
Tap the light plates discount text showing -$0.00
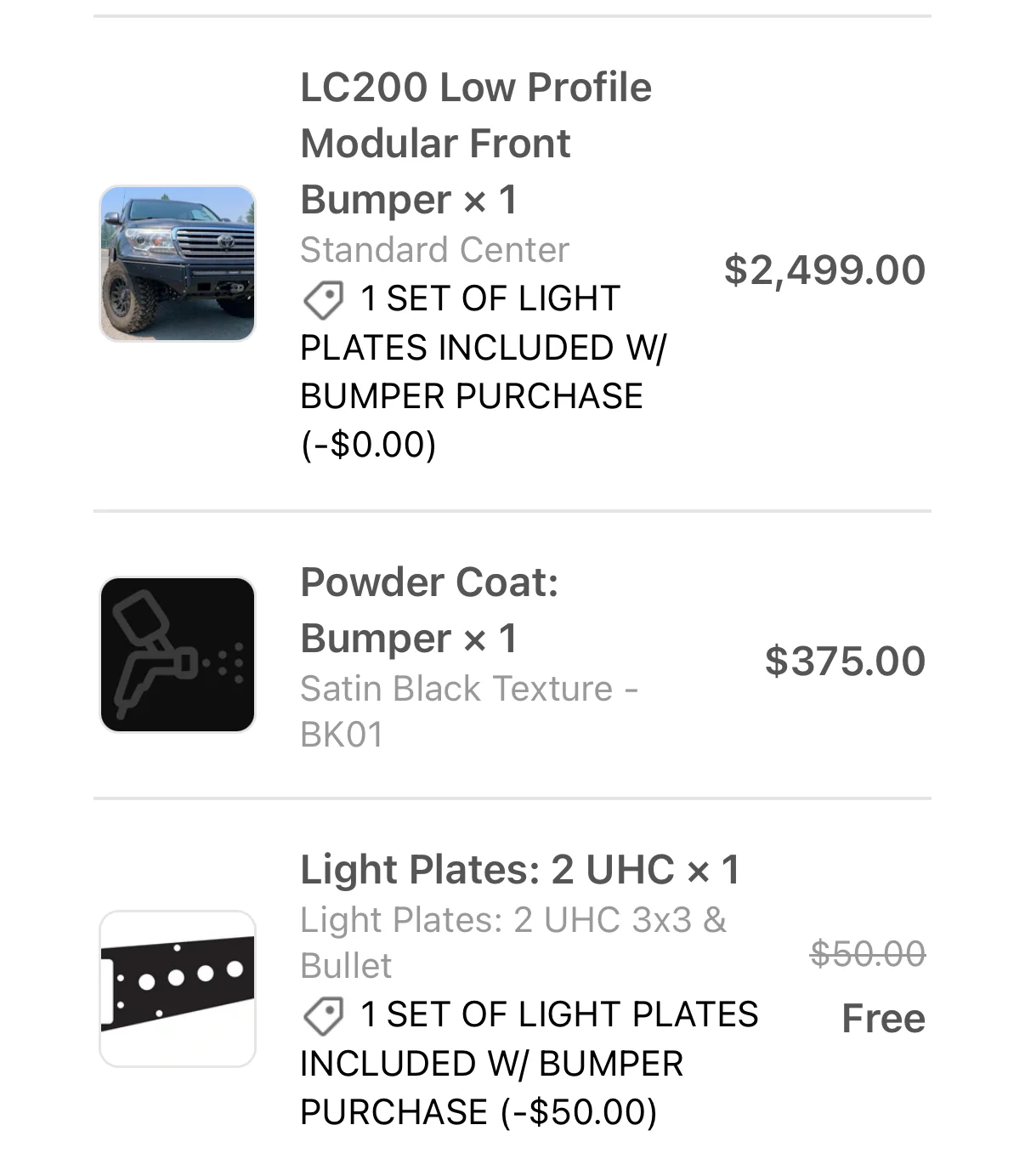484,372
